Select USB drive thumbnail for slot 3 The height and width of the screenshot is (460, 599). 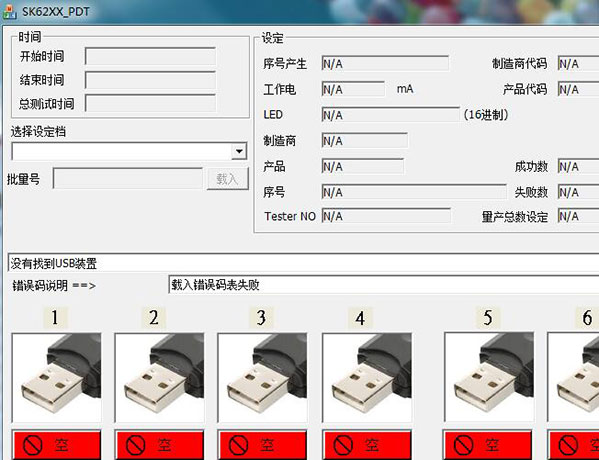262,377
